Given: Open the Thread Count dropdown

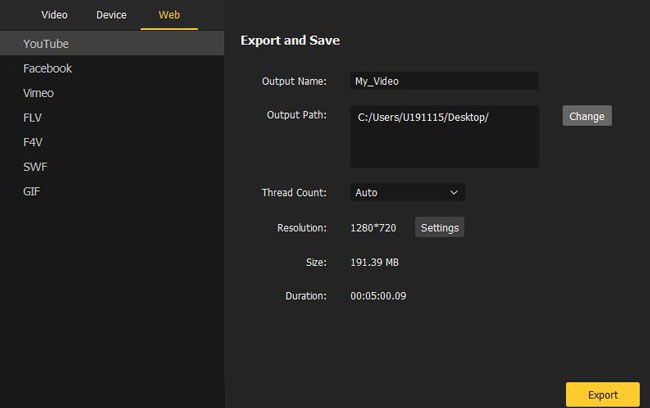Looking at the screenshot, I should (407, 192).
